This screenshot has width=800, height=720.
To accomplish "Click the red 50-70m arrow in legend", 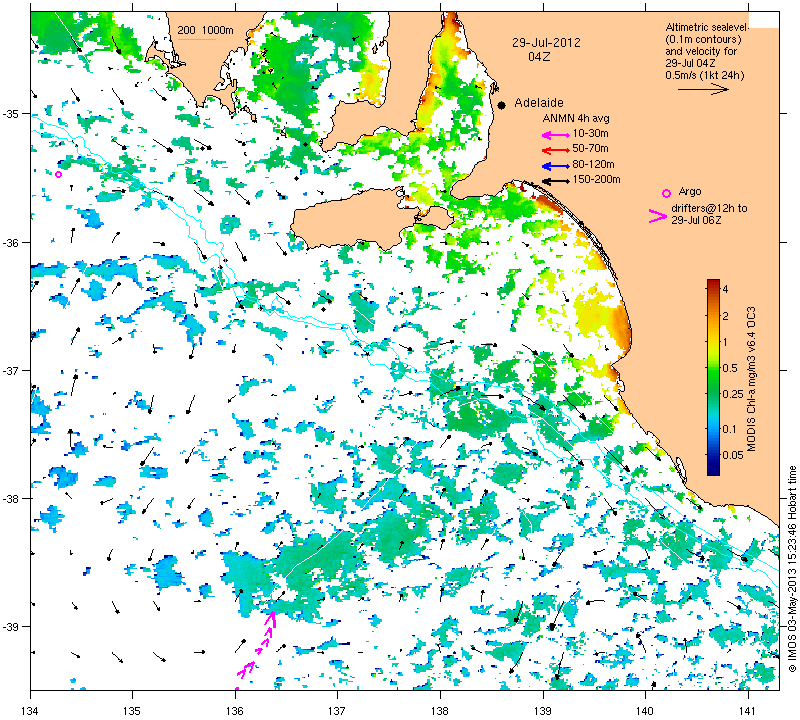I will pyautogui.click(x=556, y=150).
